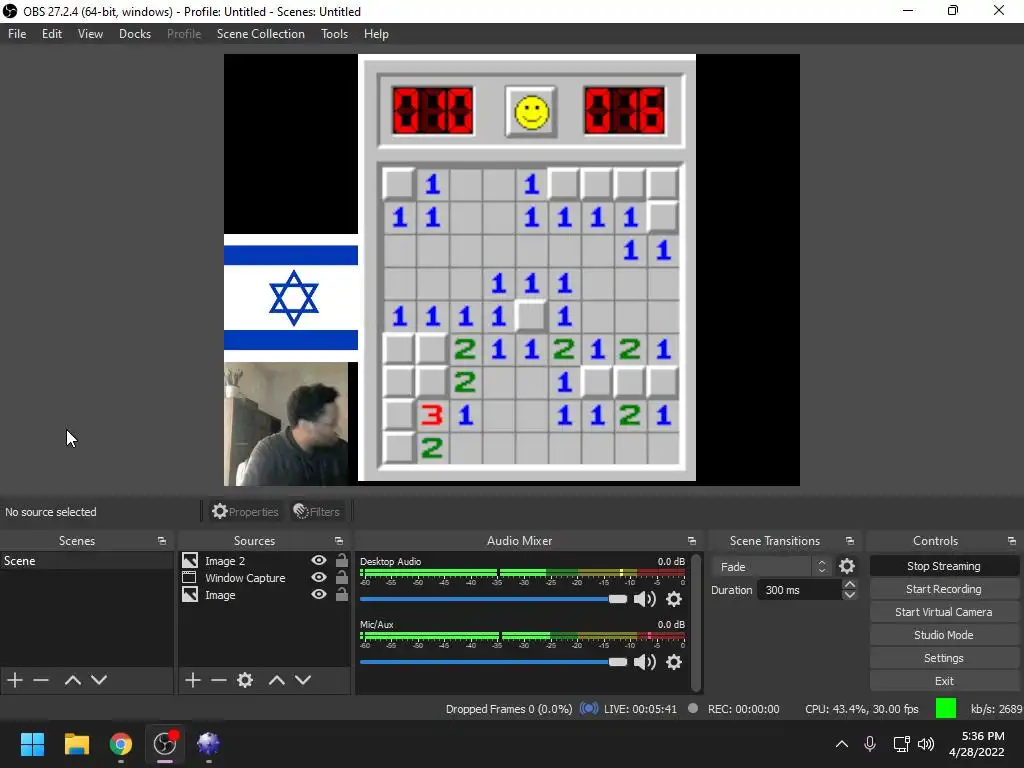This screenshot has width=1024, height=768.
Task: Open the Edit menu
Action: (x=52, y=34)
